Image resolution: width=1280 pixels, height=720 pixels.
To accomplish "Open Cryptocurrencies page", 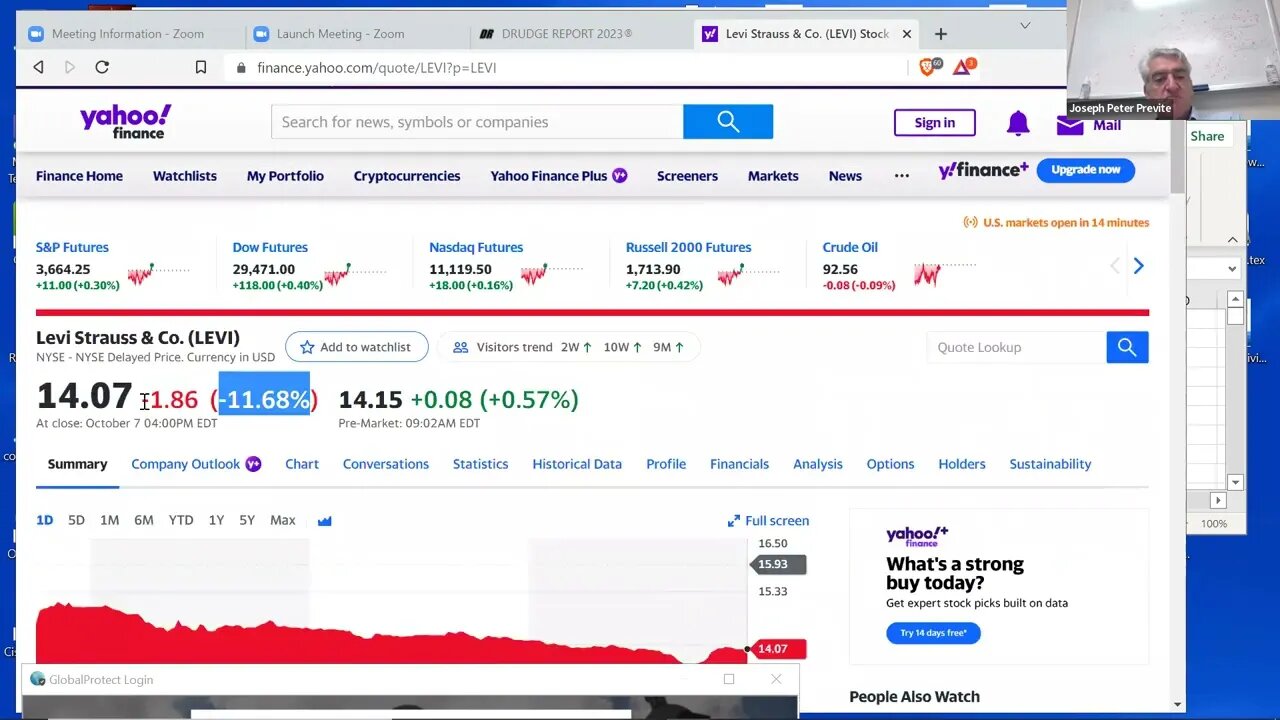I will point(407,176).
